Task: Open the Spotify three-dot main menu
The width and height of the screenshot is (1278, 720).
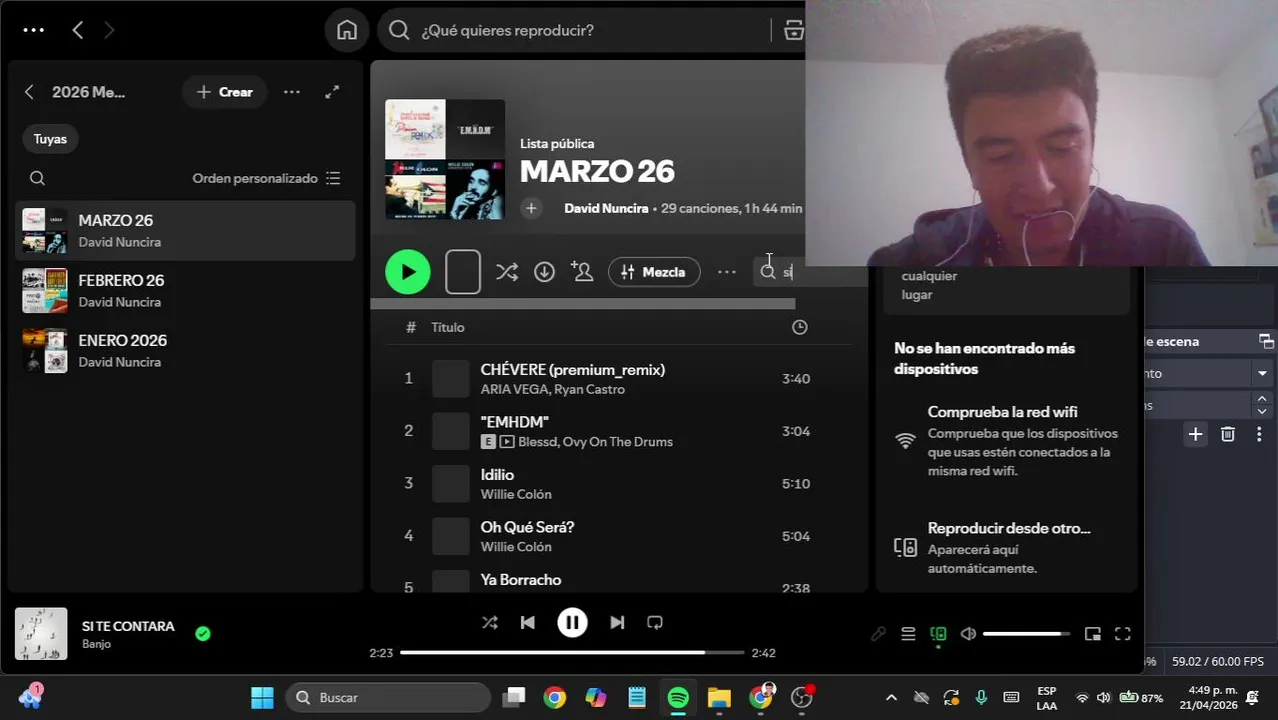Action: tap(33, 30)
